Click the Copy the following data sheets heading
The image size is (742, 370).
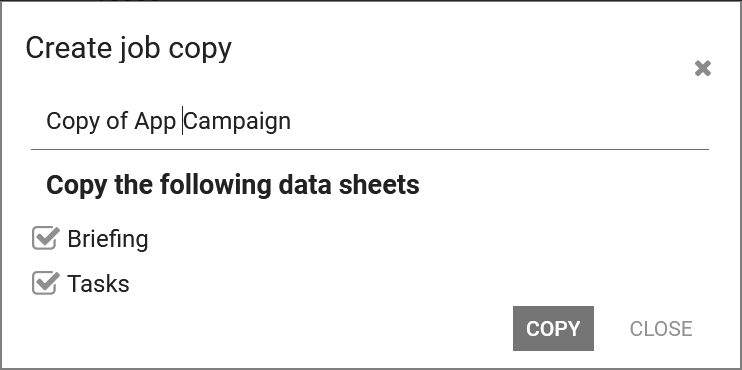tap(233, 185)
